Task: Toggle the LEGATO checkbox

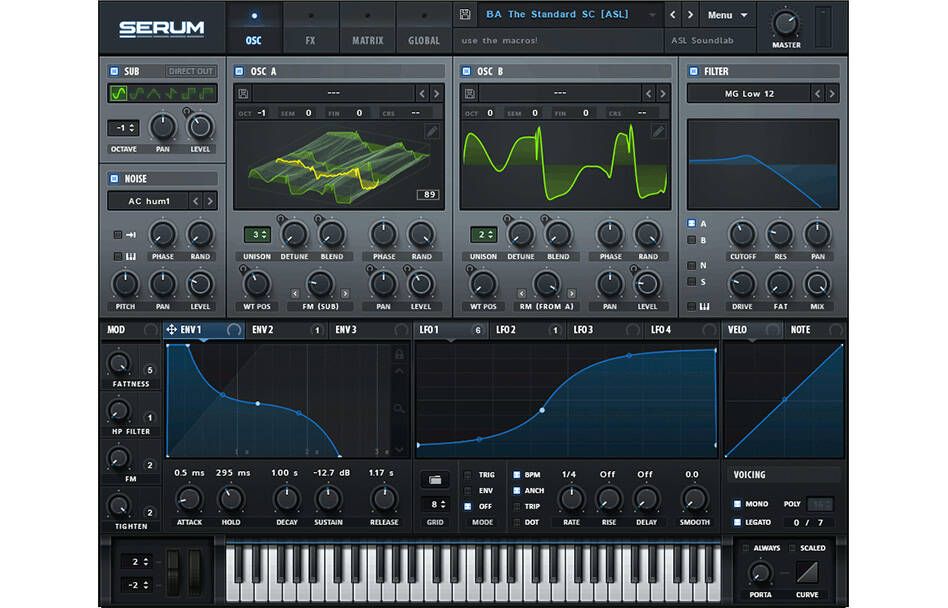Action: (x=738, y=522)
